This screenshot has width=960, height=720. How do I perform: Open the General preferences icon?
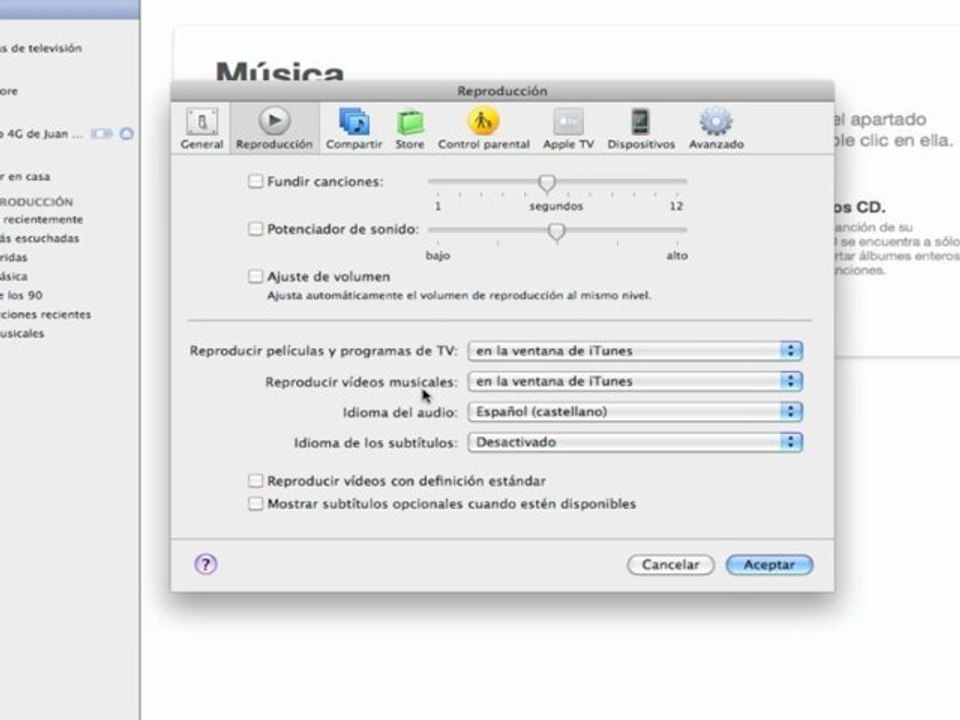pyautogui.click(x=201, y=129)
